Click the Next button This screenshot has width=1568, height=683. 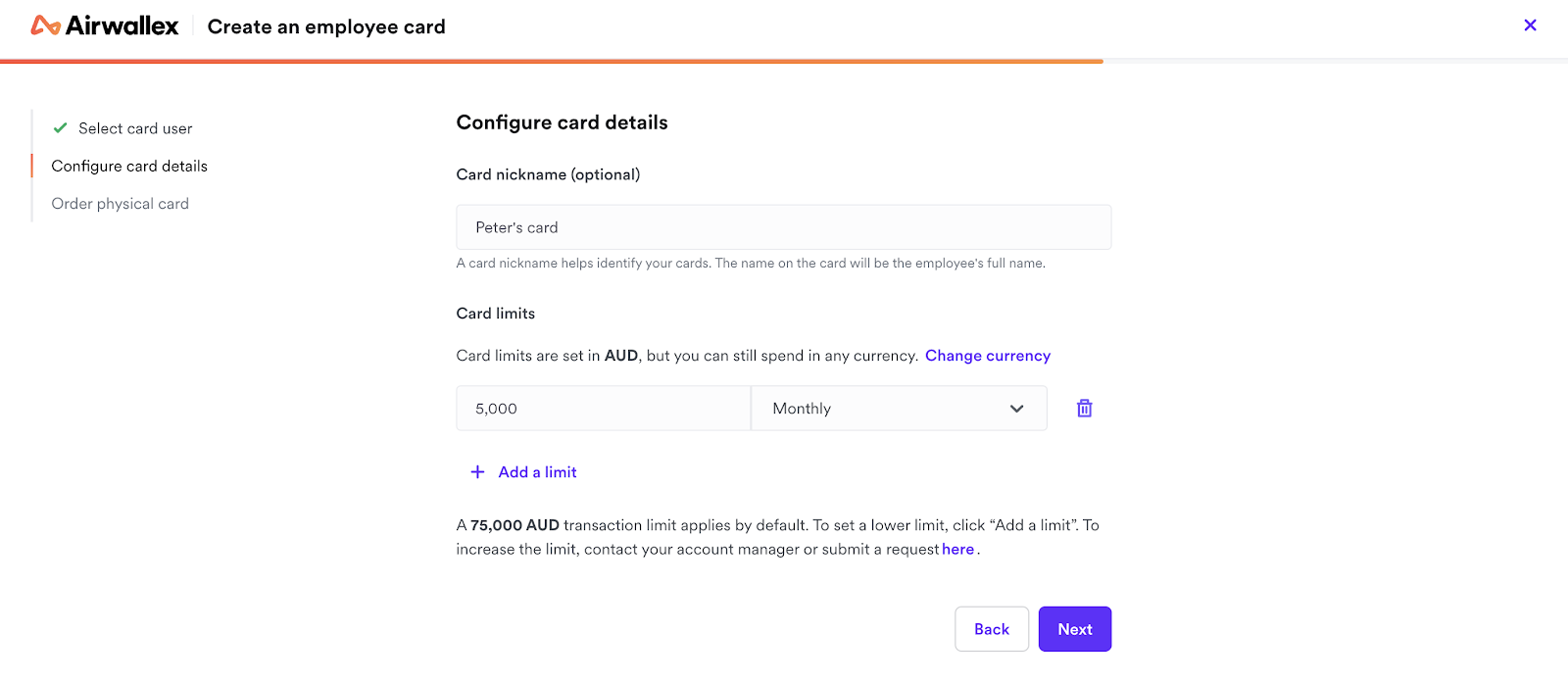[x=1075, y=629]
